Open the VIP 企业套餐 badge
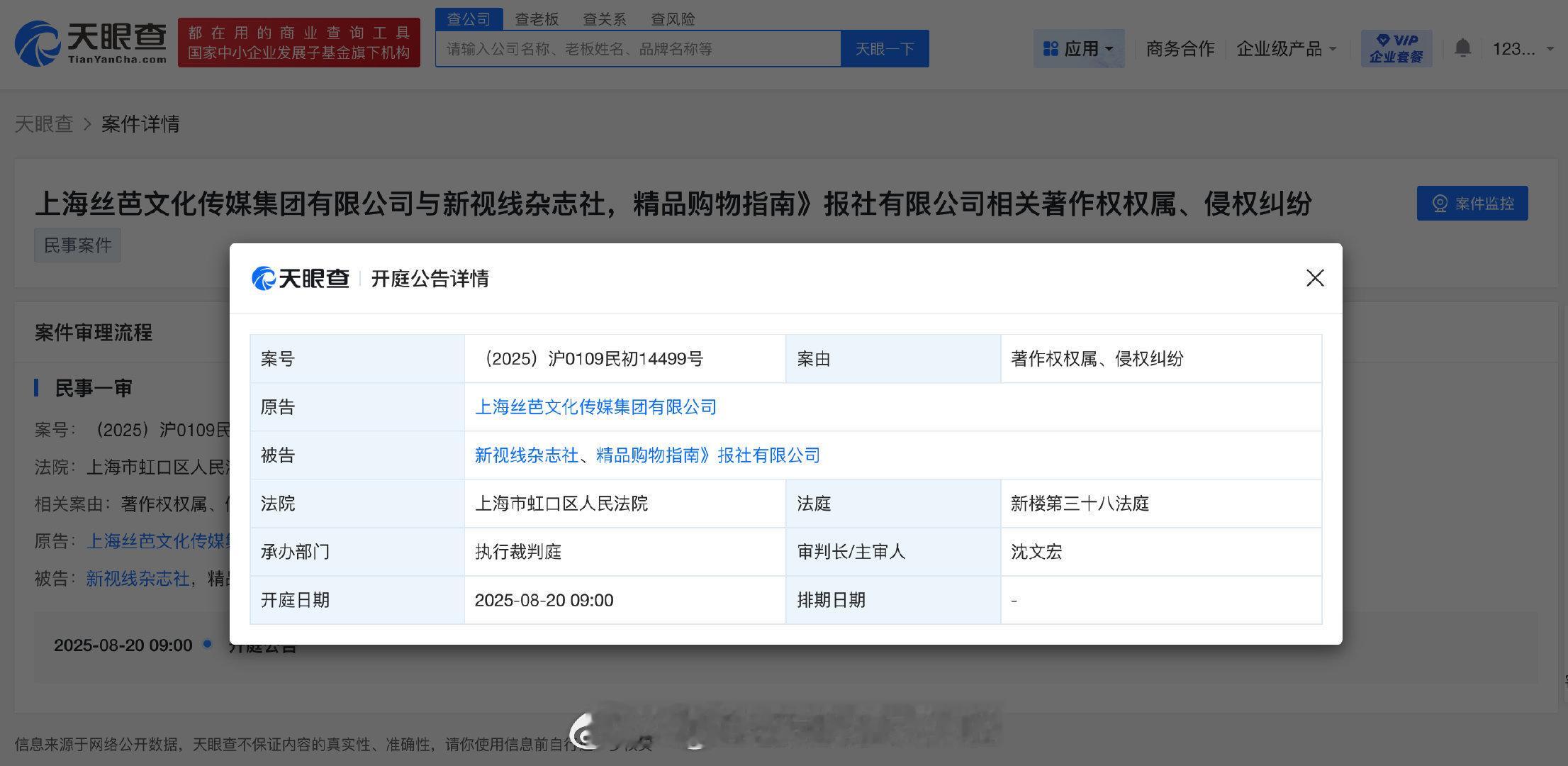Screen dimensions: 1568x766 coord(1396,48)
